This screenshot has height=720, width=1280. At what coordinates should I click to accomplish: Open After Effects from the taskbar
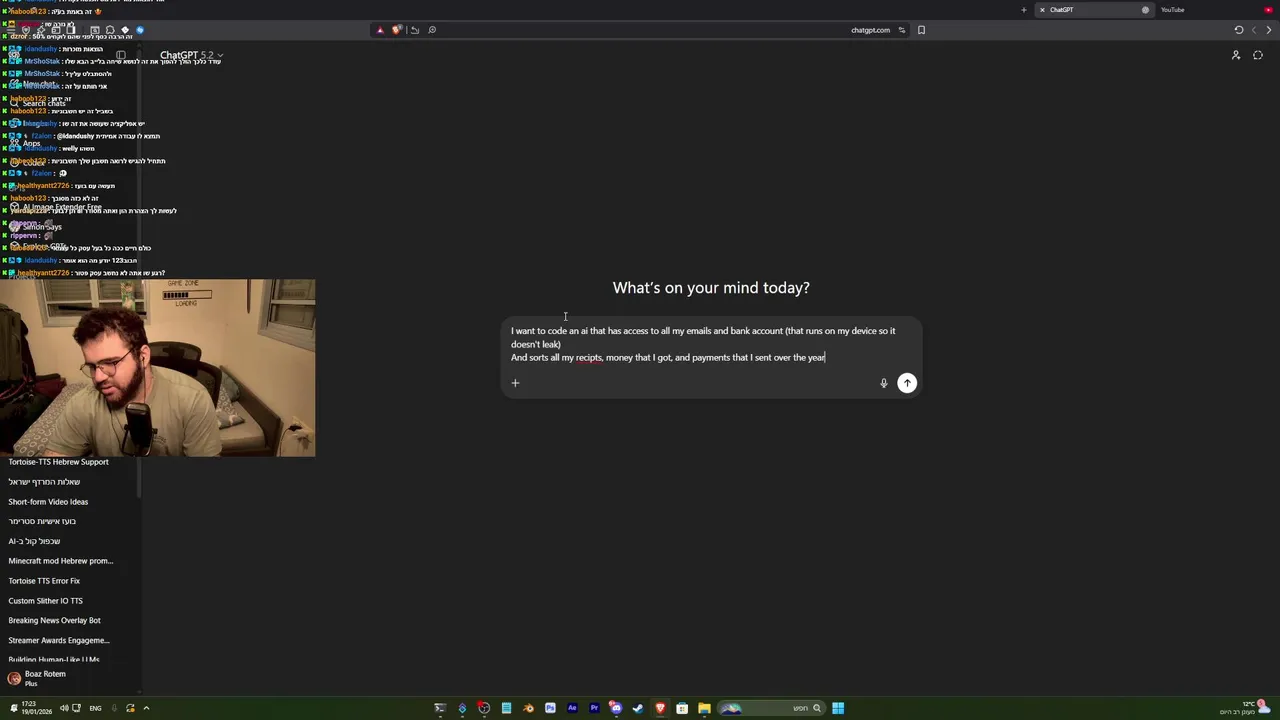[572, 708]
